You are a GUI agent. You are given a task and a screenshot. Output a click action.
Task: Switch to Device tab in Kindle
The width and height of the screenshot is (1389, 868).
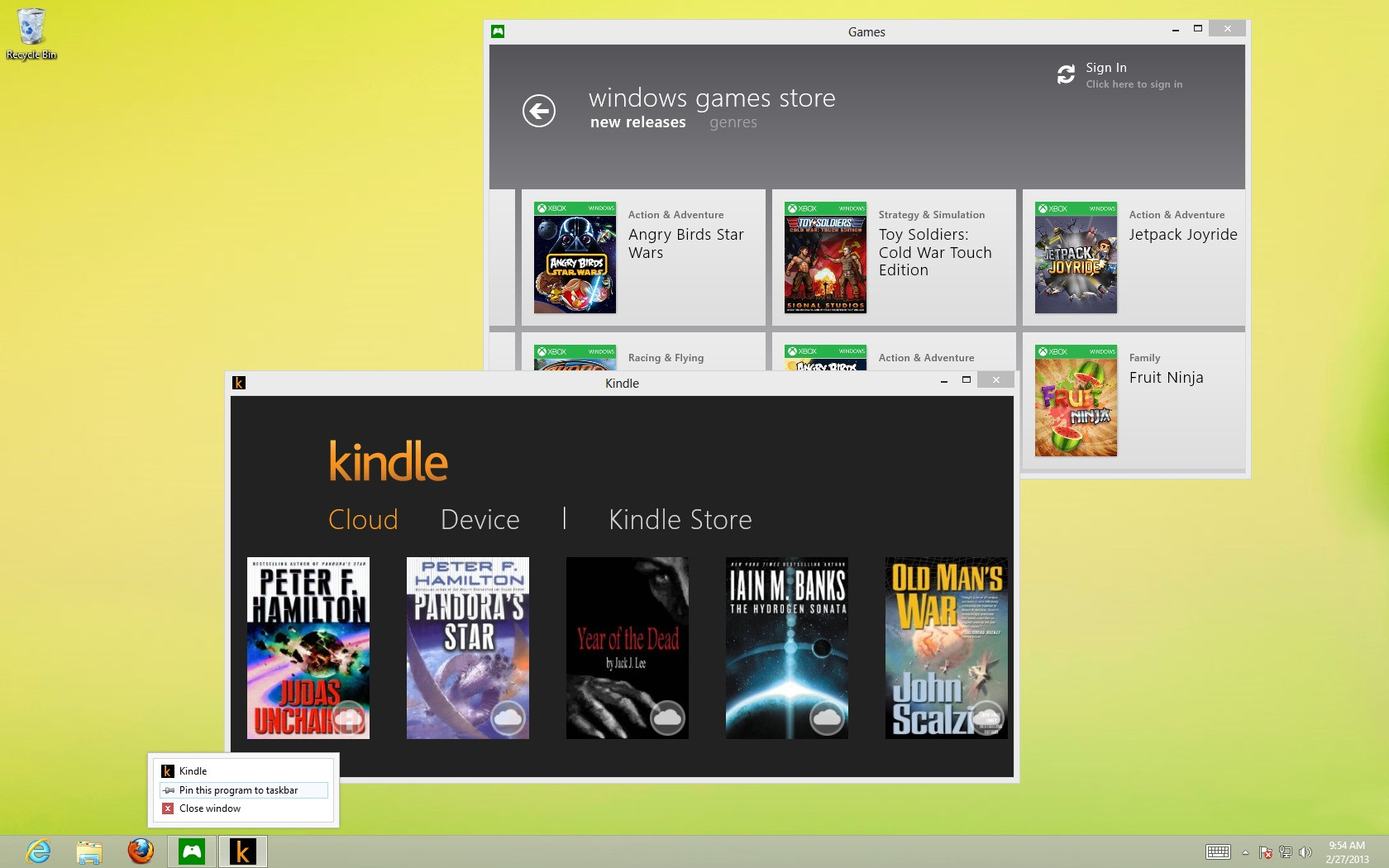point(480,519)
